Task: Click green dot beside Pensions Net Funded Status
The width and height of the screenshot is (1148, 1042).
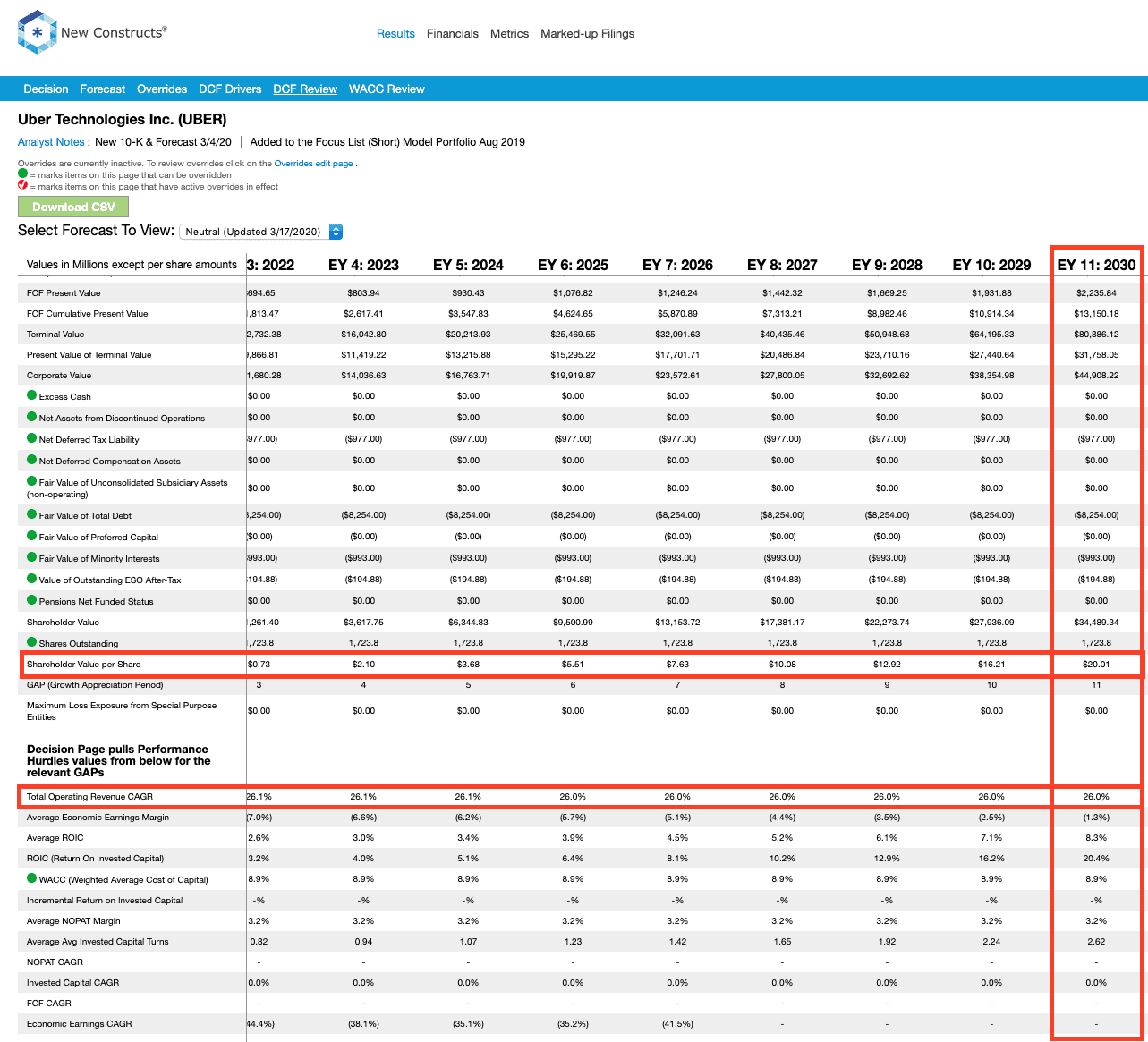Action: [x=31, y=600]
